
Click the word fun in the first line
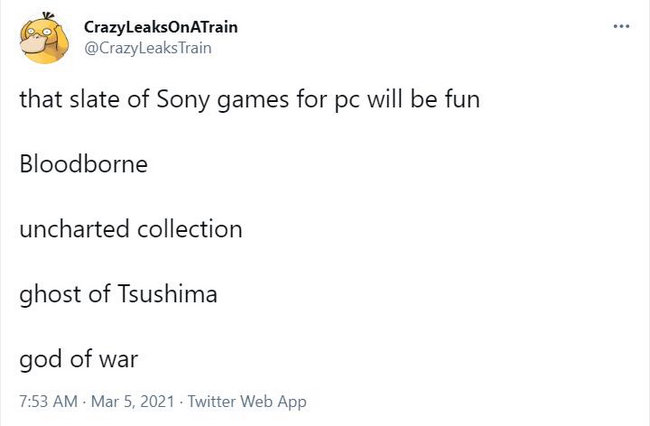pos(463,99)
